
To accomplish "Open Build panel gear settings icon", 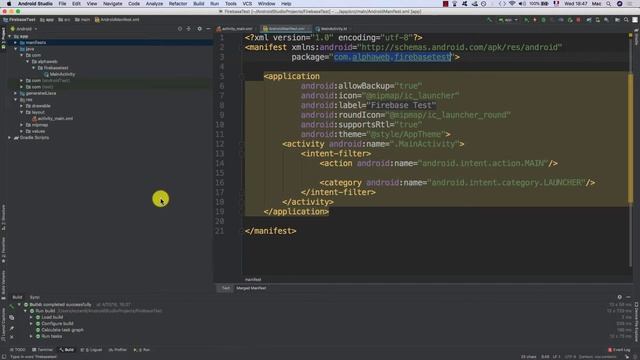I will (620, 297).
